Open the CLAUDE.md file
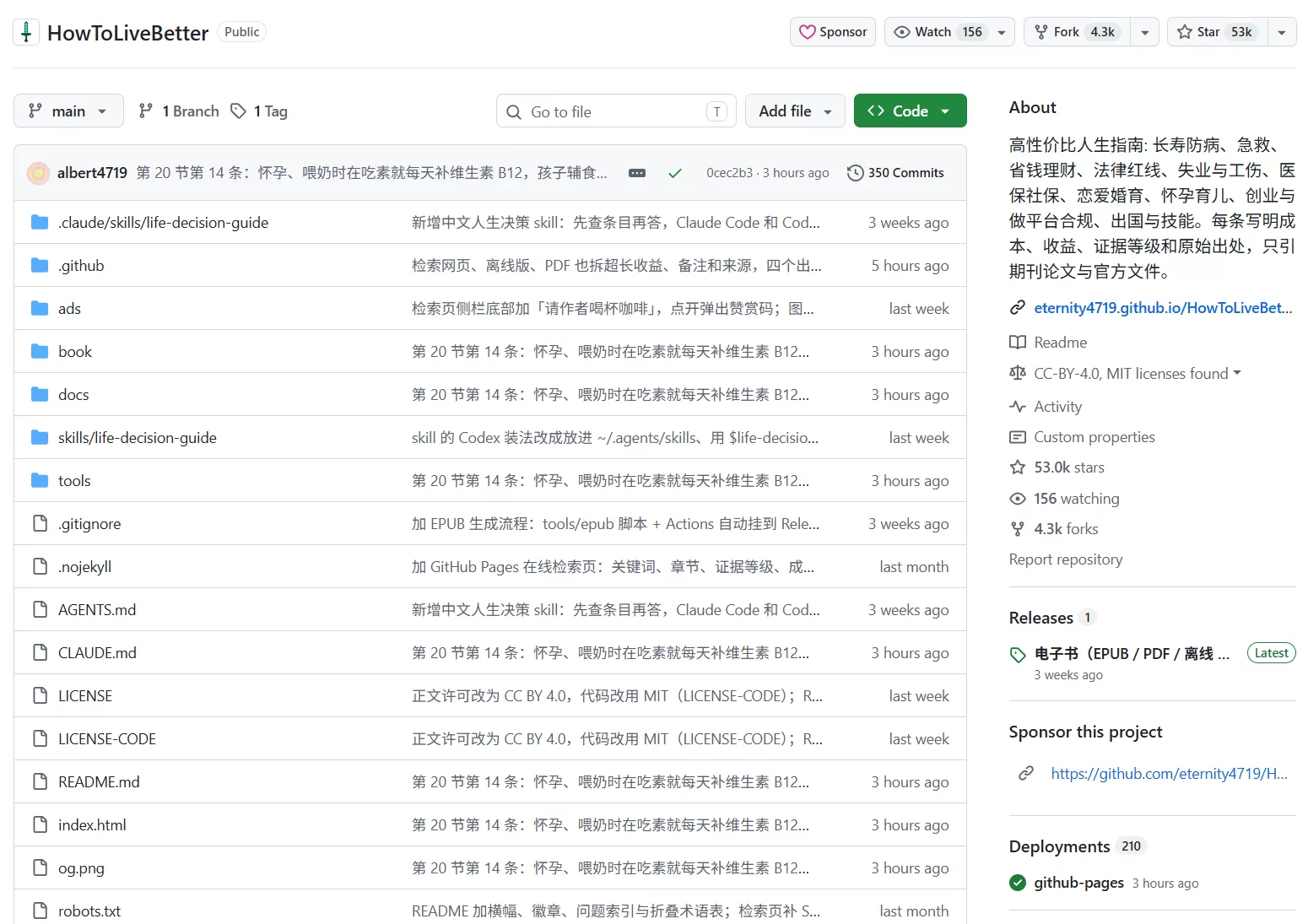This screenshot has height=924, width=1308. point(97,653)
